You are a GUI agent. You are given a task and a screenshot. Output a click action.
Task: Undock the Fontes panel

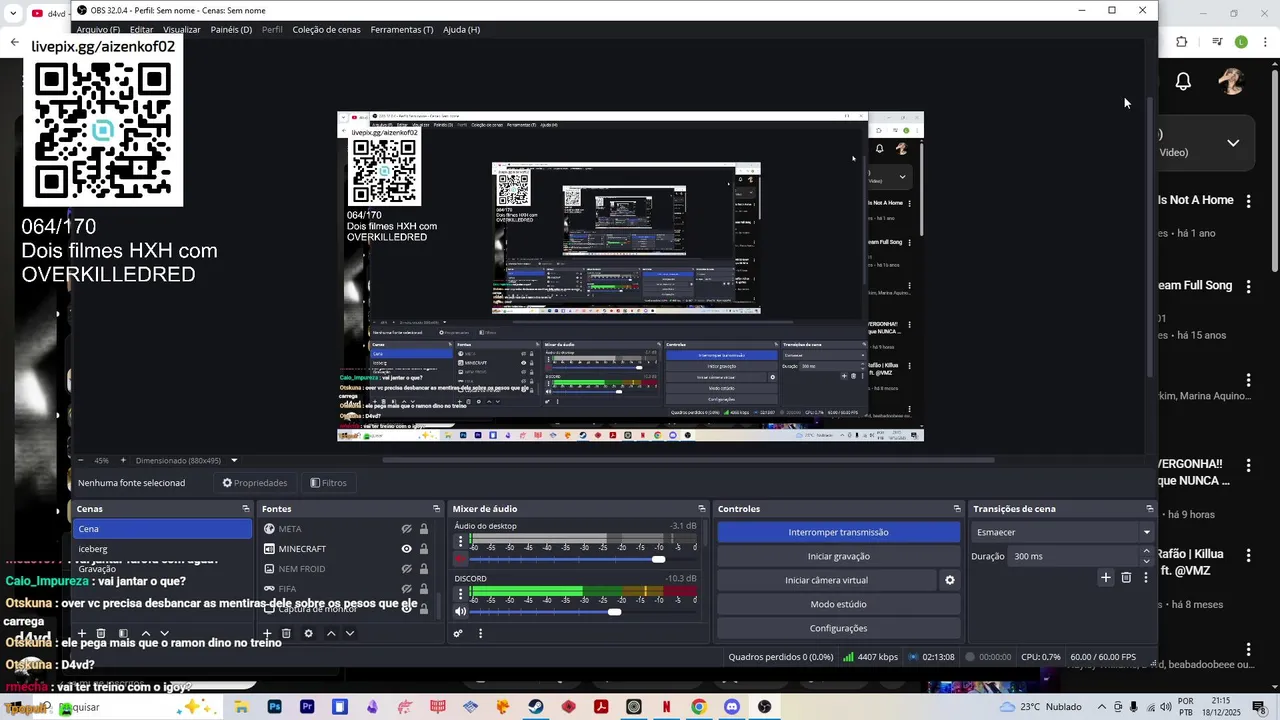(436, 509)
